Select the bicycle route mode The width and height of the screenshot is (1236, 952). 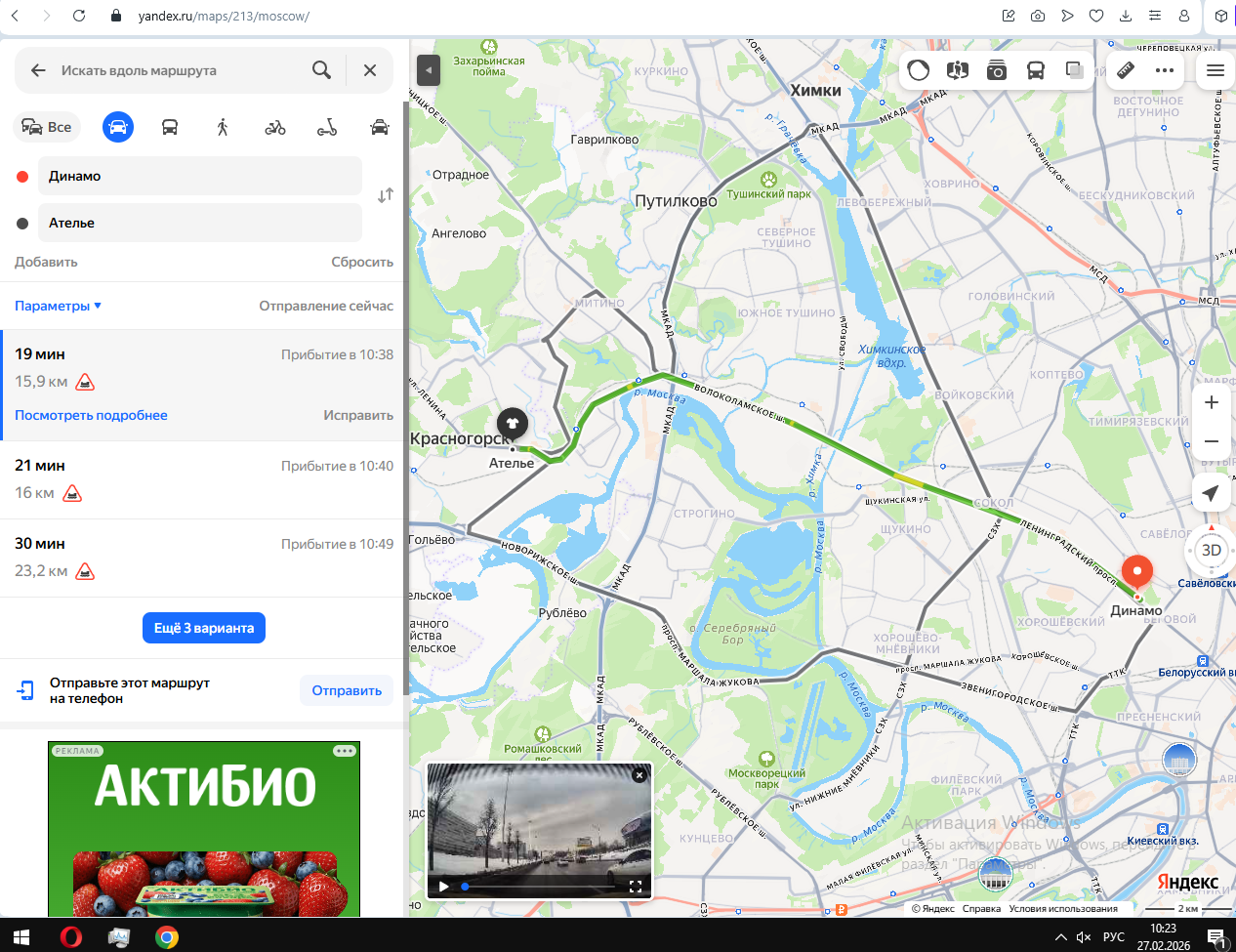point(275,127)
